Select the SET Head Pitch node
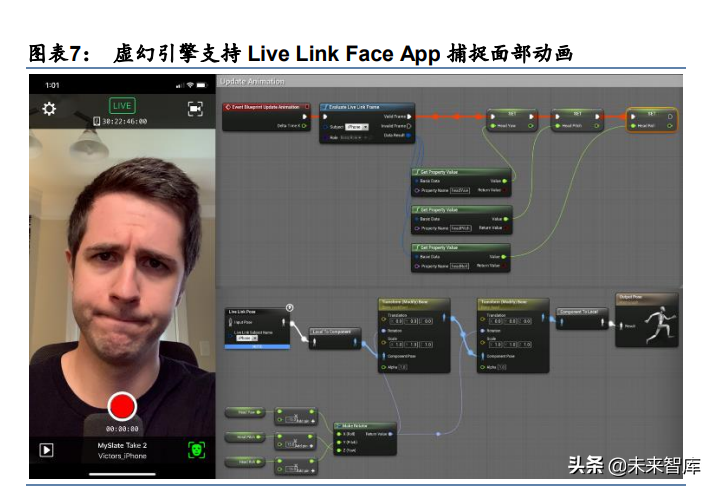The image size is (715, 490). coord(577,120)
